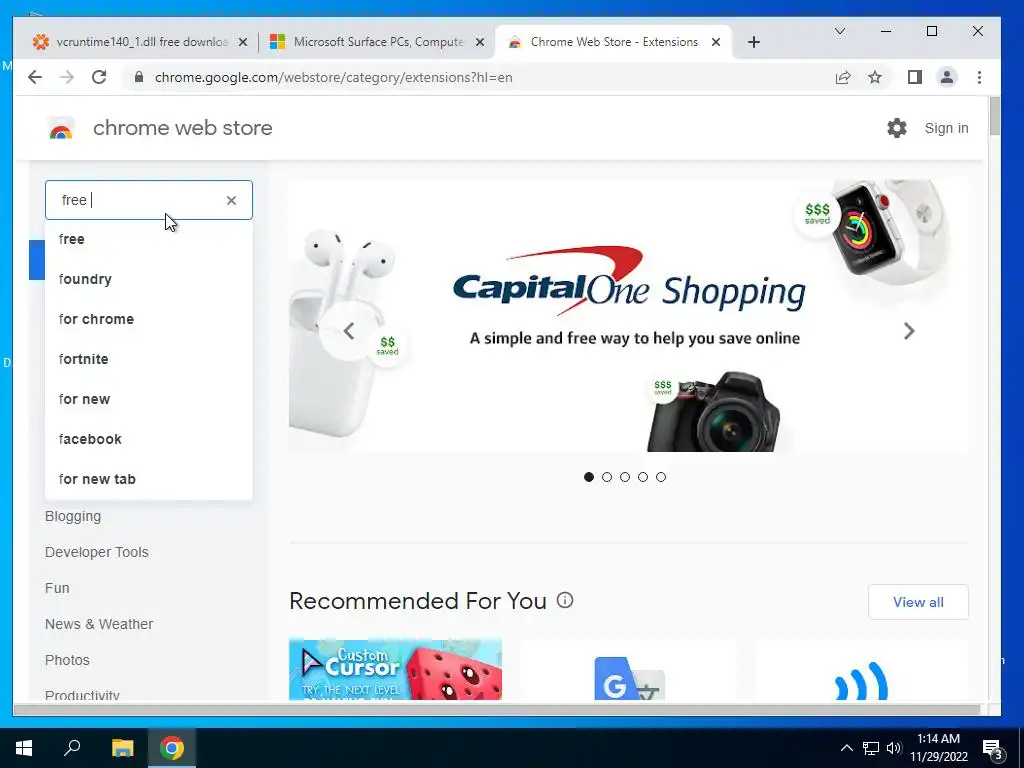The width and height of the screenshot is (1024, 768).
Task: Choose the 'facebook' suggestion
Action: coord(149,439)
